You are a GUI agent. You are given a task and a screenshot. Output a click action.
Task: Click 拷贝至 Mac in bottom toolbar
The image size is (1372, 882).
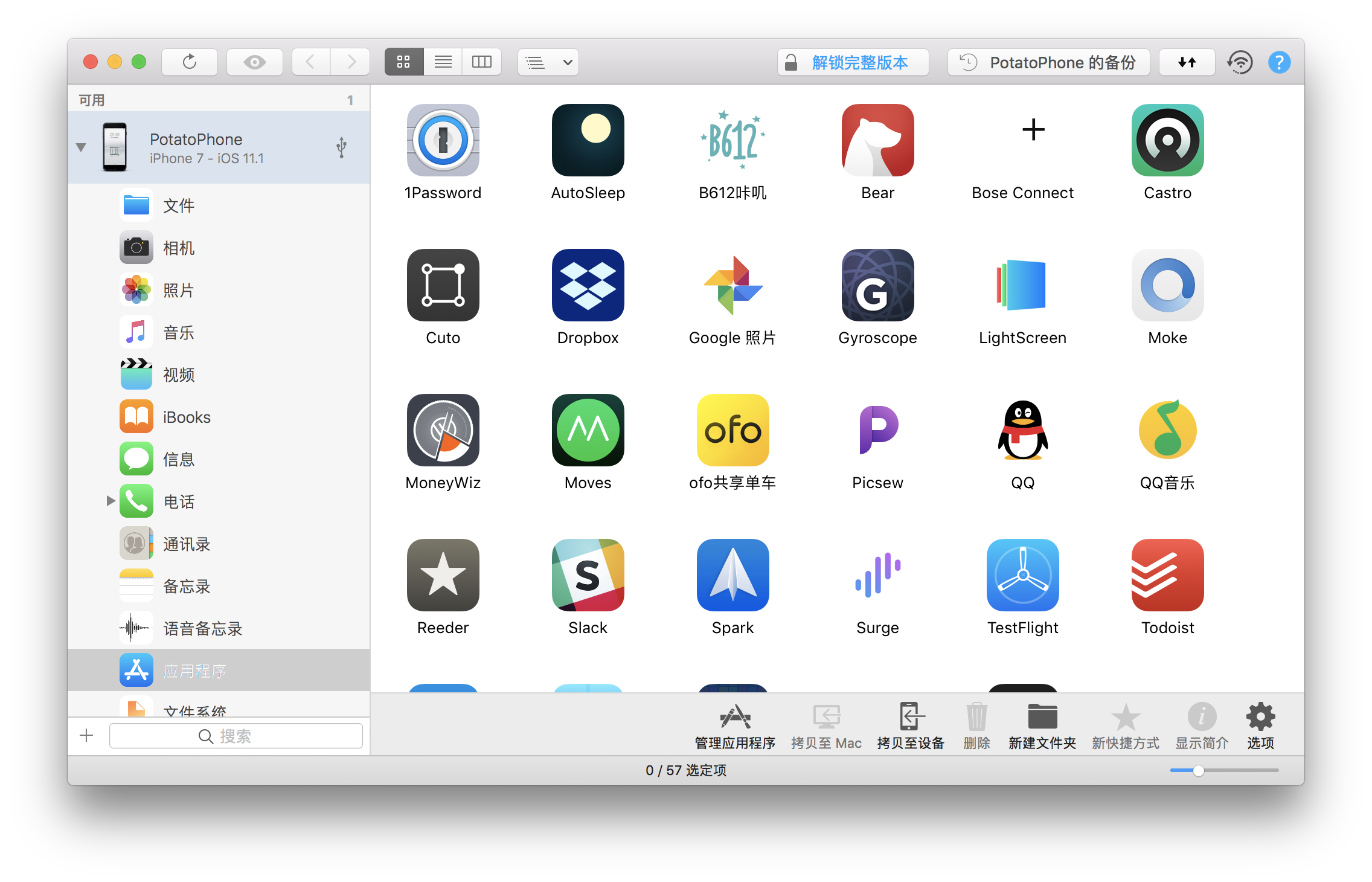point(826,726)
